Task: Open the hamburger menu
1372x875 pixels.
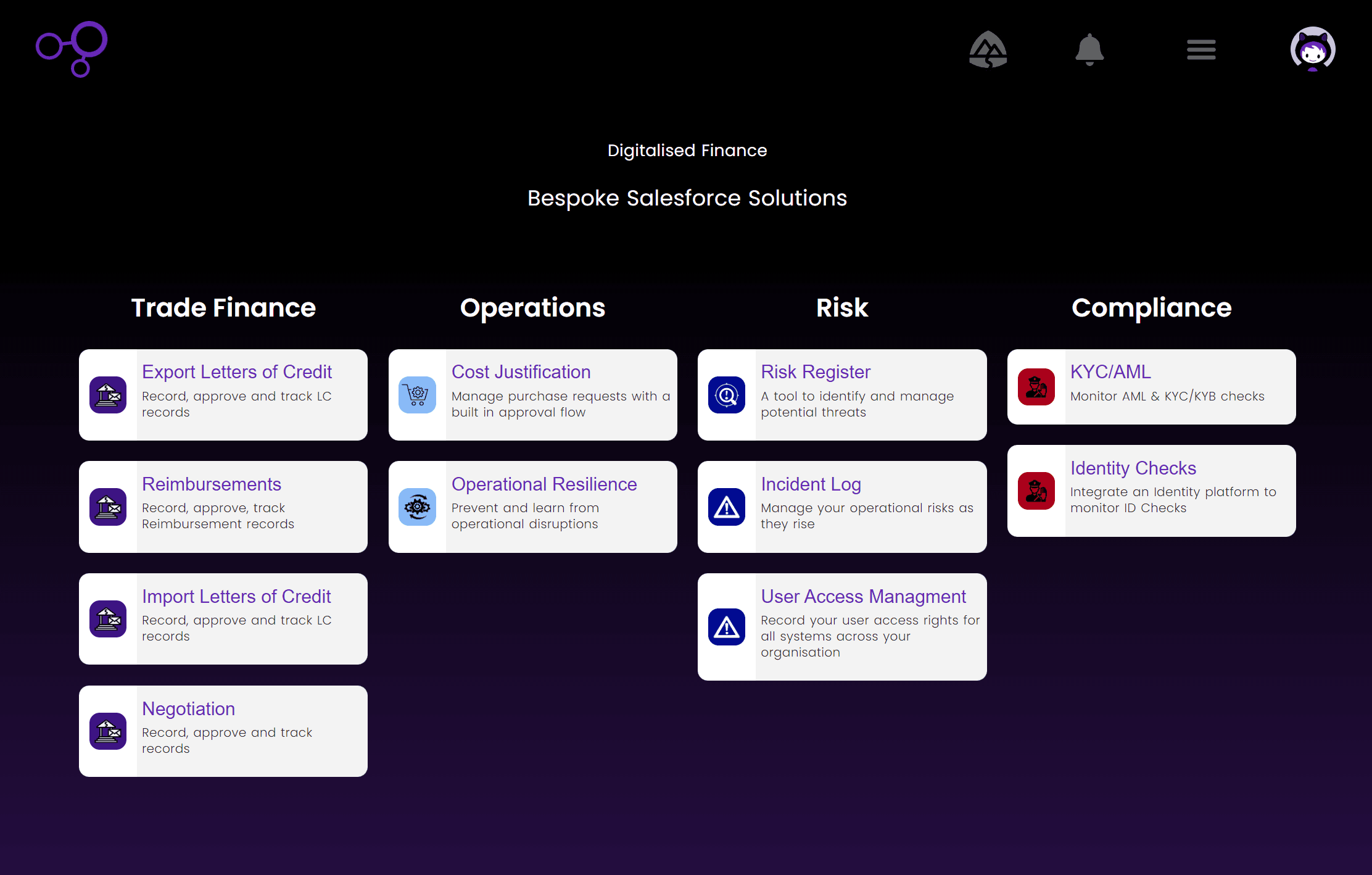Action: (x=1201, y=49)
